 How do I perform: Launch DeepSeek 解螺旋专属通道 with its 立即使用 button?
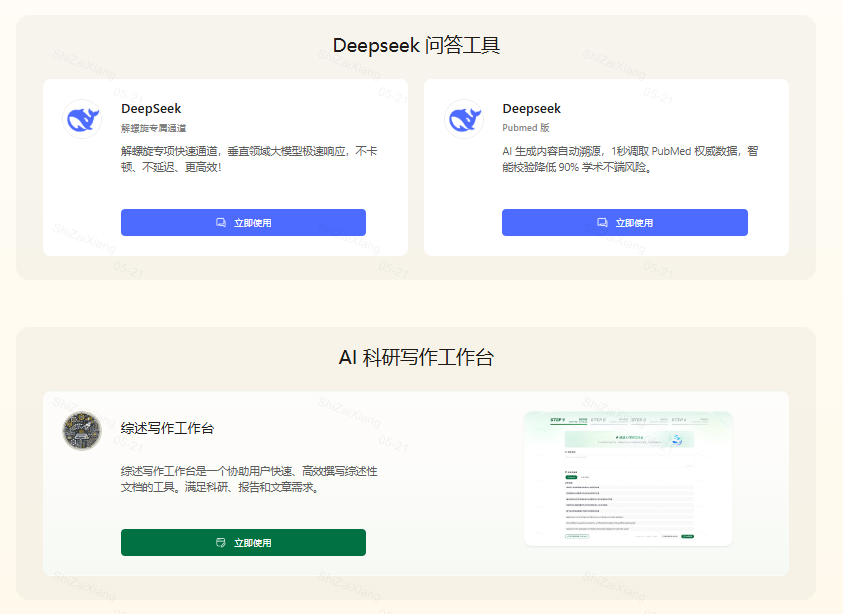click(244, 223)
